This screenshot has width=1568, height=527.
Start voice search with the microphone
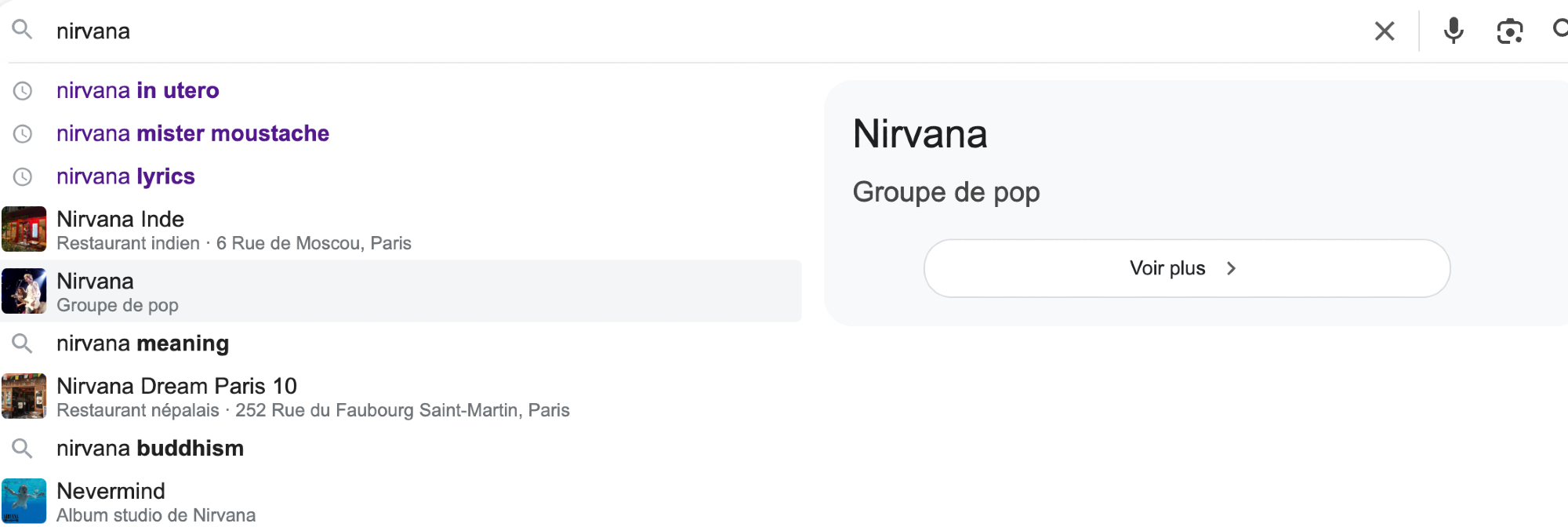pyautogui.click(x=1454, y=31)
